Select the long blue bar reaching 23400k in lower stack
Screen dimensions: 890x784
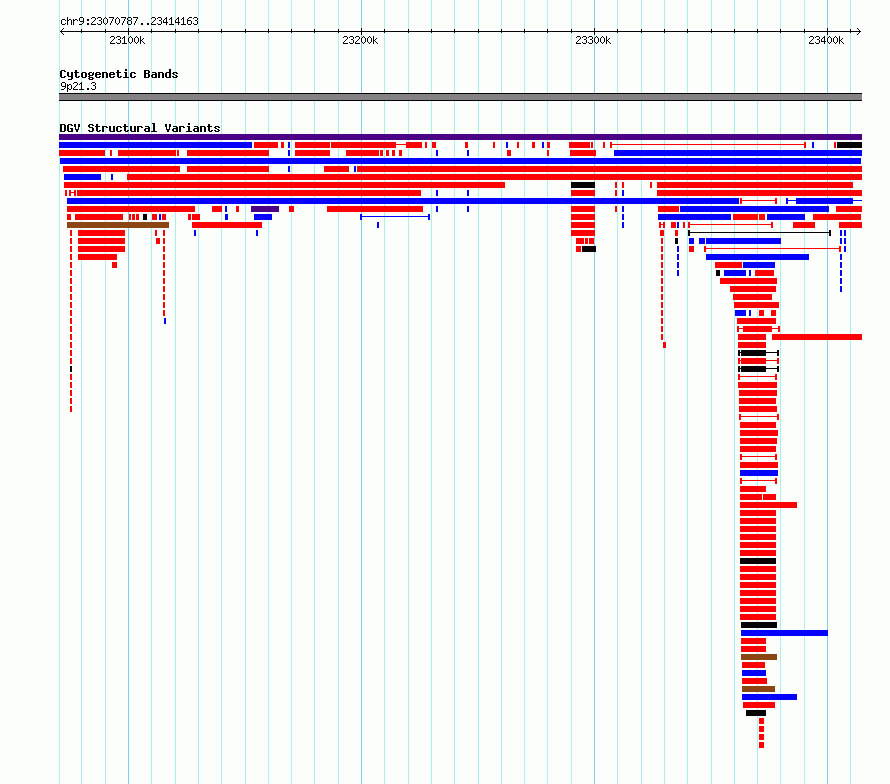click(784, 633)
